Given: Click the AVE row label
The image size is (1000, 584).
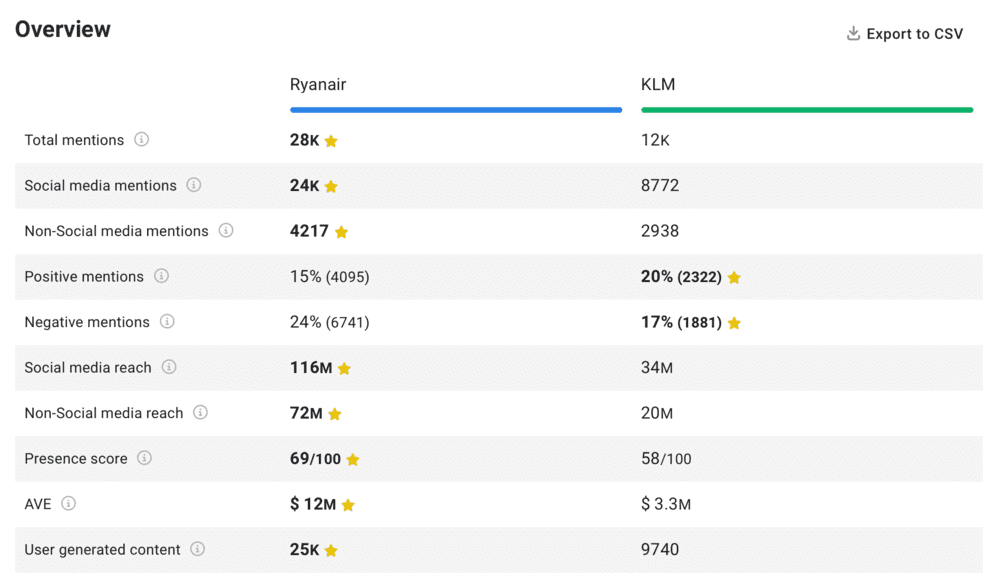Looking at the screenshot, I should point(38,504).
